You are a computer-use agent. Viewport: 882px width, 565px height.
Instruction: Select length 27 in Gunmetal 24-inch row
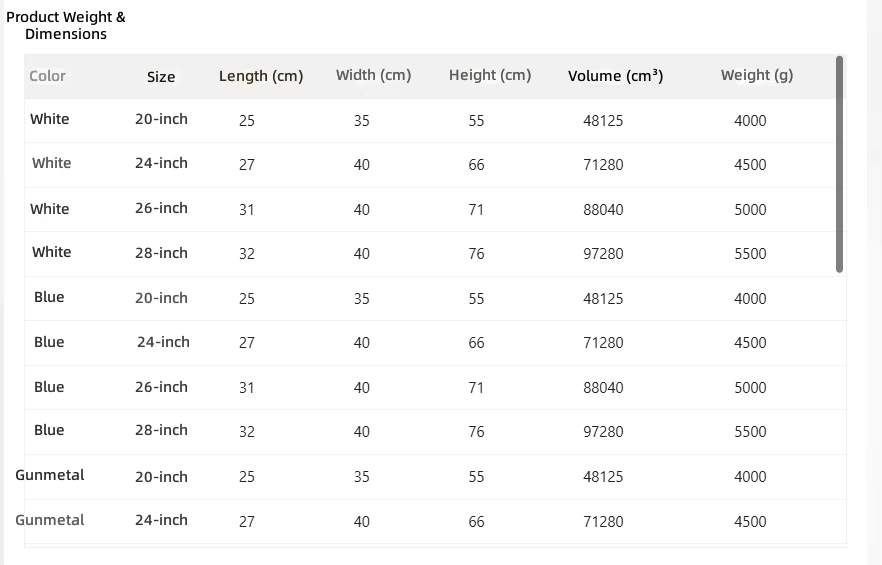[247, 521]
